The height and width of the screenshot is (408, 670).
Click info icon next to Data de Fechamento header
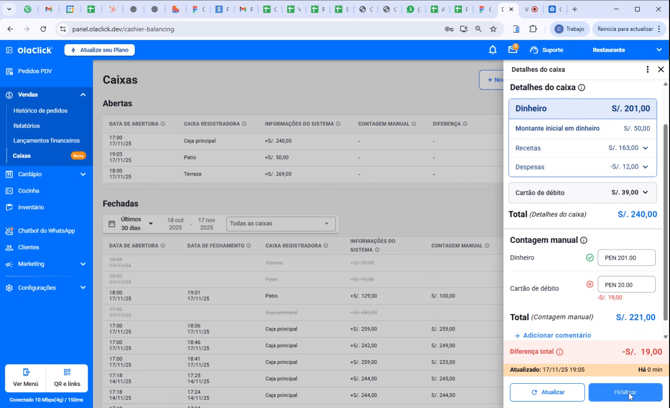click(x=249, y=246)
